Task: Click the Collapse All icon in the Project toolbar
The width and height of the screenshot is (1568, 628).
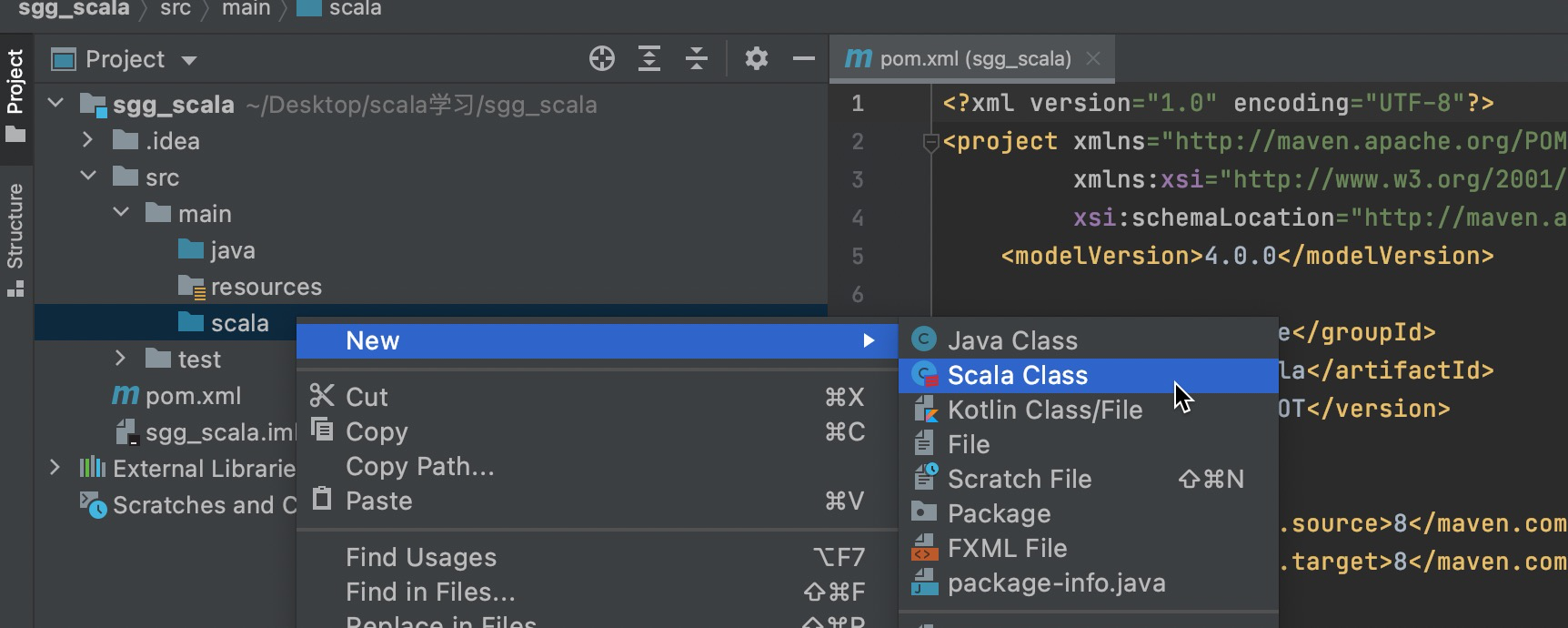Action: 697,59
